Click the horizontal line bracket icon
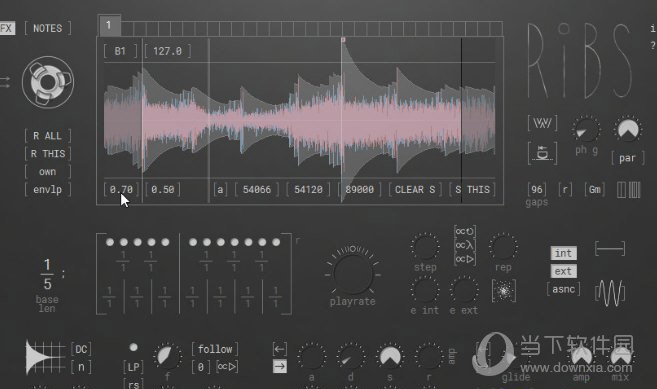The width and height of the screenshot is (657, 389). 610,249
